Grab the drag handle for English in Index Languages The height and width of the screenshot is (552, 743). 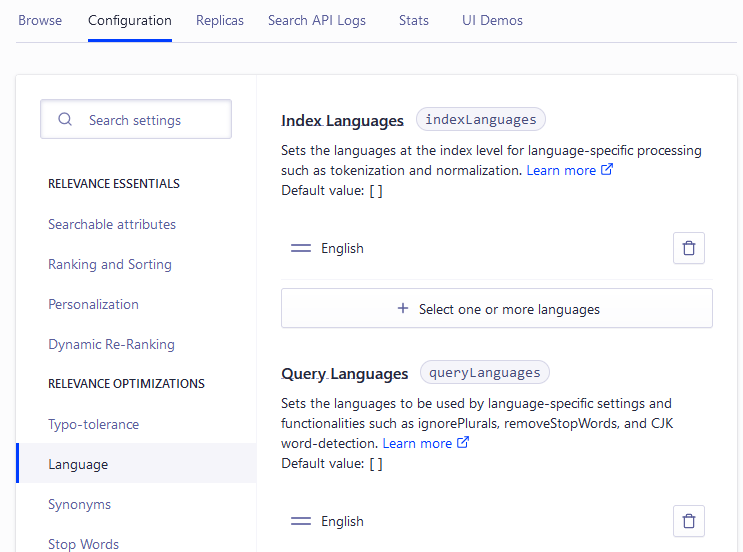(x=301, y=248)
